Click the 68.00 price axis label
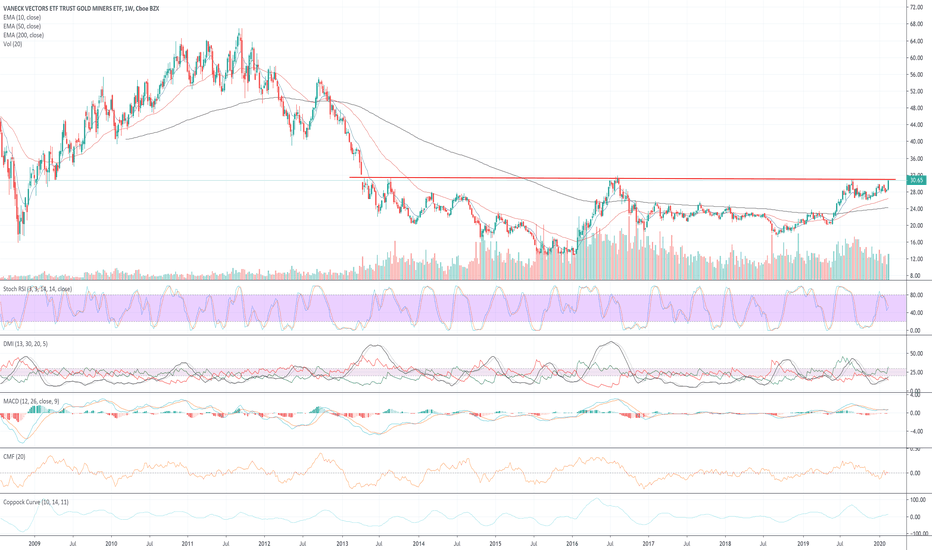 point(916,24)
